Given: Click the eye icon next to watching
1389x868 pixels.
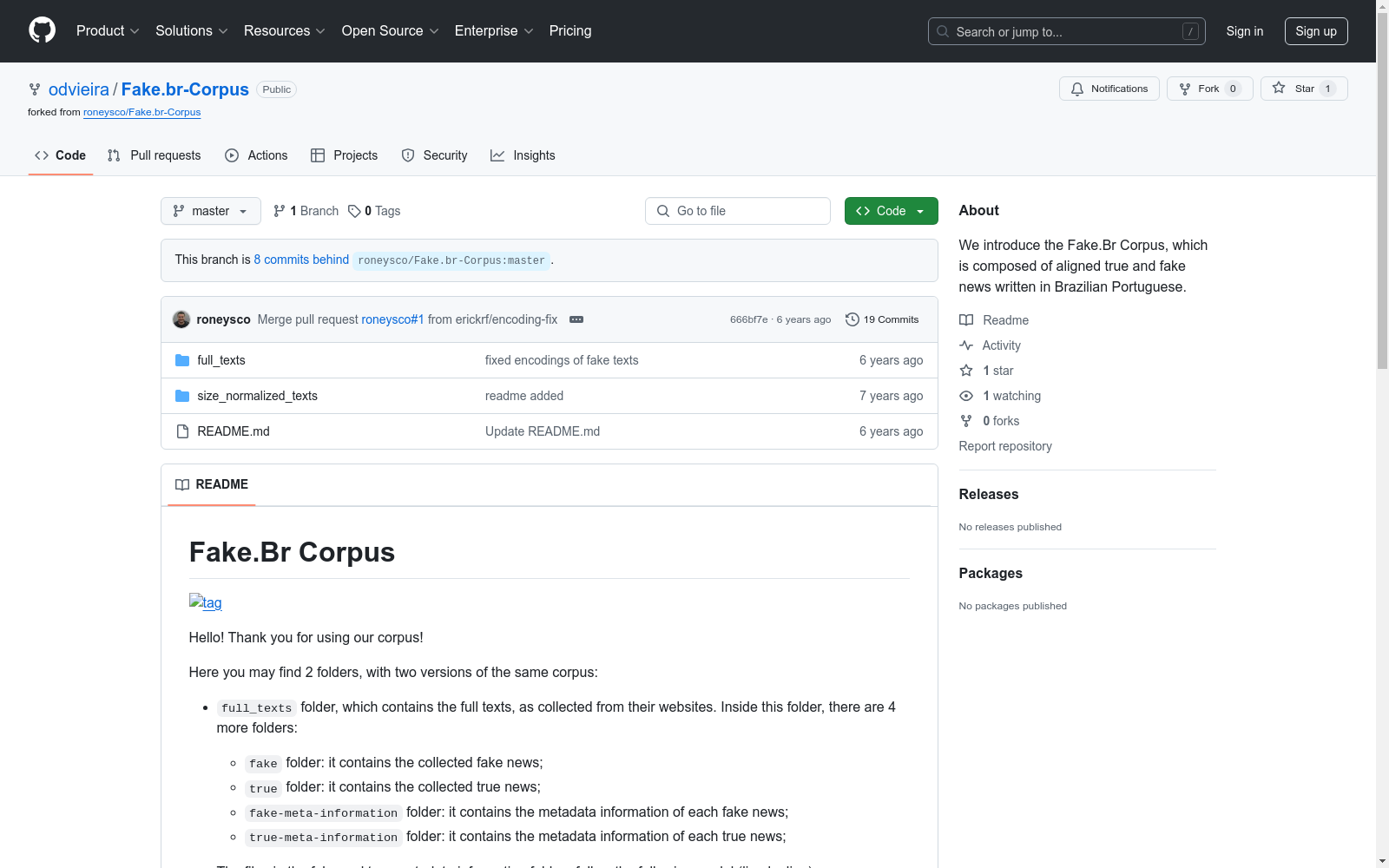Looking at the screenshot, I should (966, 396).
